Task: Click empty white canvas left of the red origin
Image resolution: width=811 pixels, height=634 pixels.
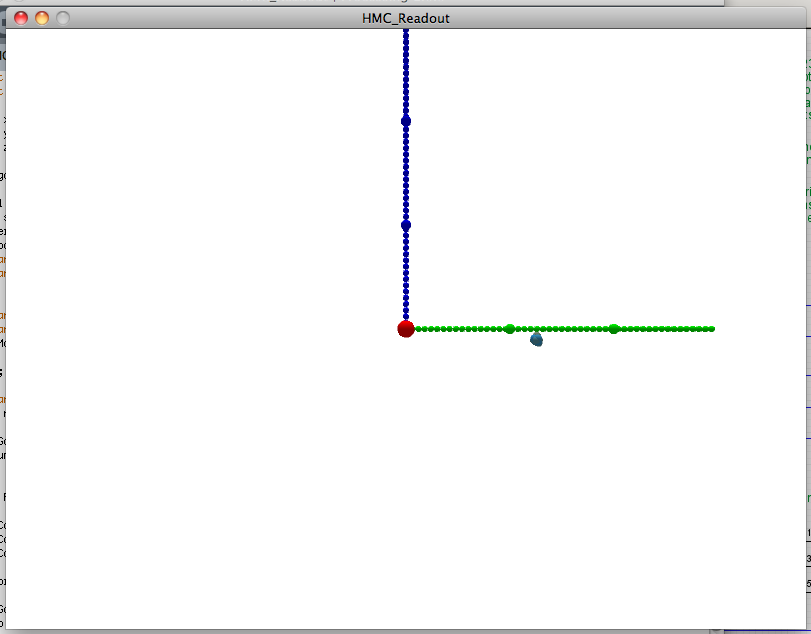Action: (200, 329)
